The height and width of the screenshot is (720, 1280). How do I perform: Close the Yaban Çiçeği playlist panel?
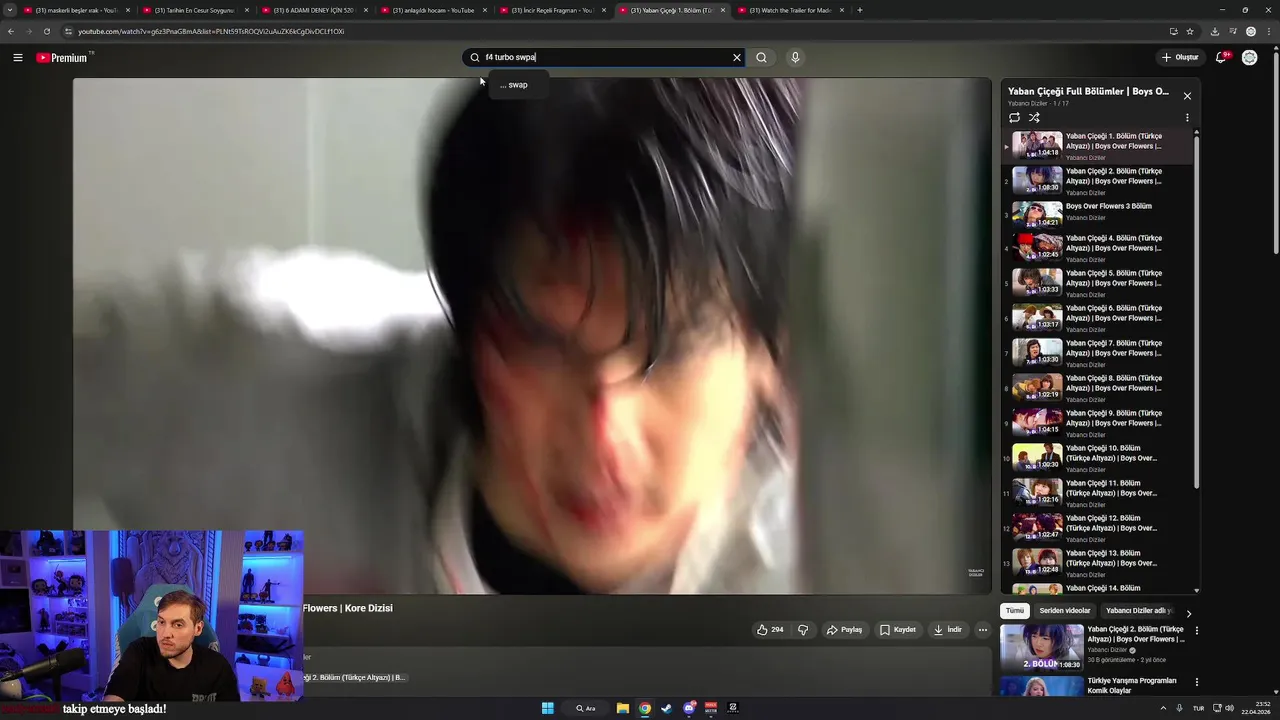click(x=1187, y=96)
